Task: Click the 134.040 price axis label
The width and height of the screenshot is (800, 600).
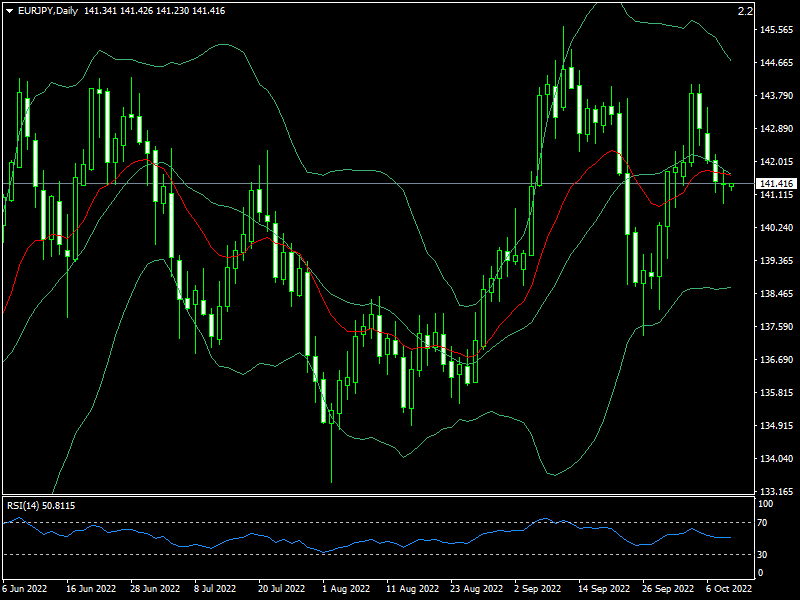Action: click(777, 459)
